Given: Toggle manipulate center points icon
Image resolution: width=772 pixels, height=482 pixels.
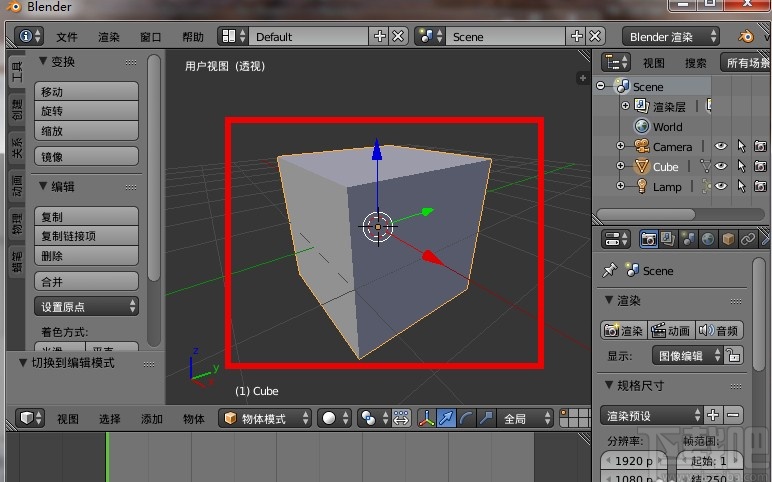Looking at the screenshot, I should 401,418.
